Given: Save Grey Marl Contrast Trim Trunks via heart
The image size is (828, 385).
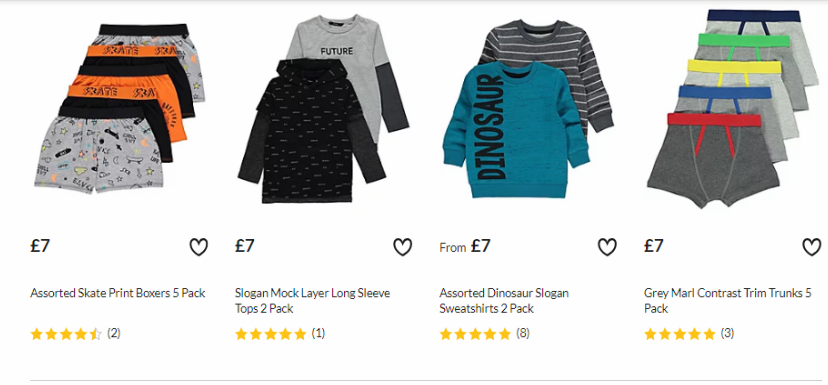Looking at the screenshot, I should 812,247.
